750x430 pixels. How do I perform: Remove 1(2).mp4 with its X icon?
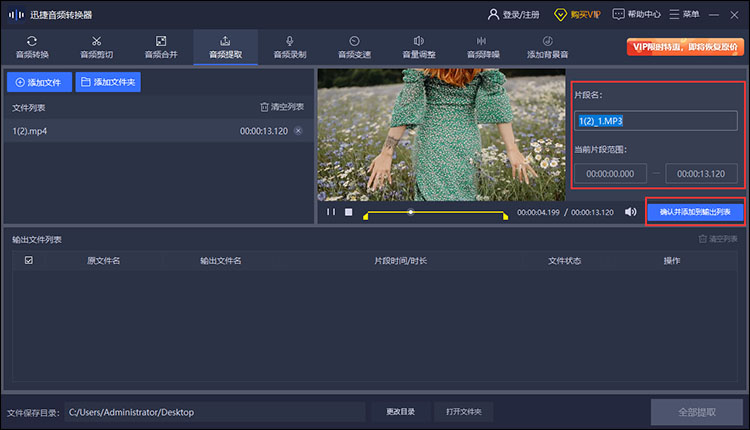click(x=298, y=131)
